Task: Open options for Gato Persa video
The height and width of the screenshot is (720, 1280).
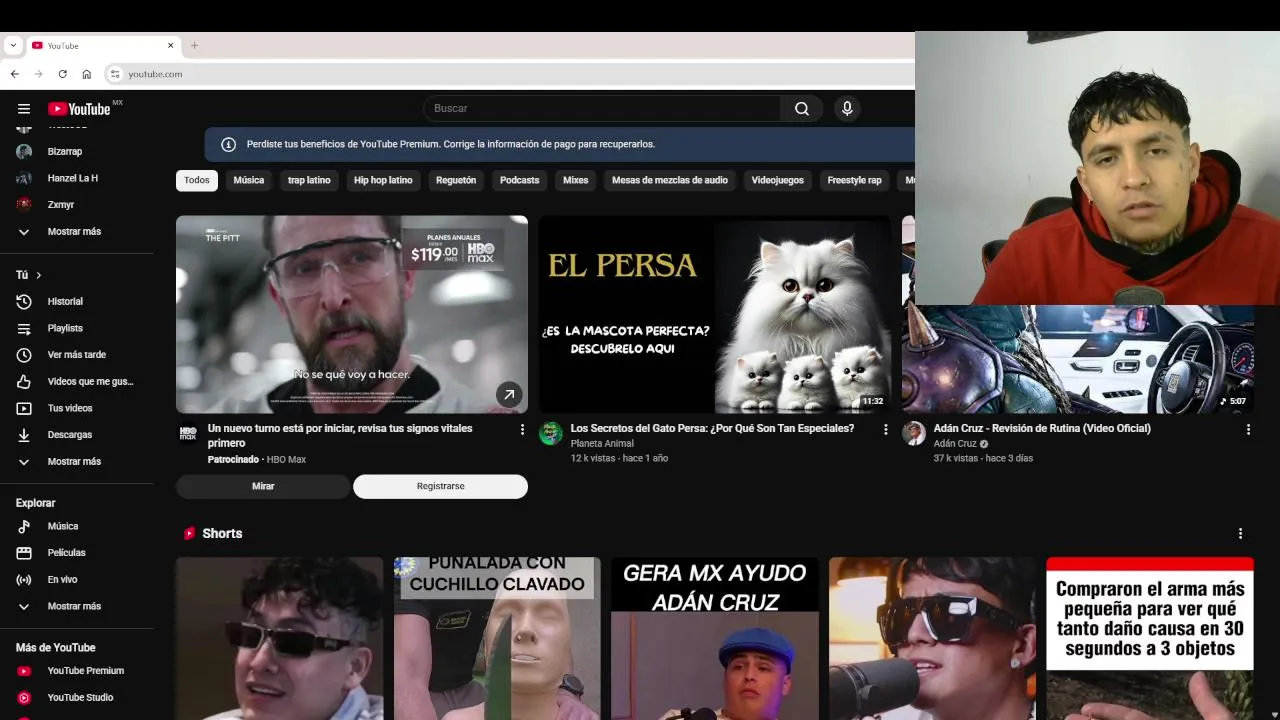Action: coord(885,429)
